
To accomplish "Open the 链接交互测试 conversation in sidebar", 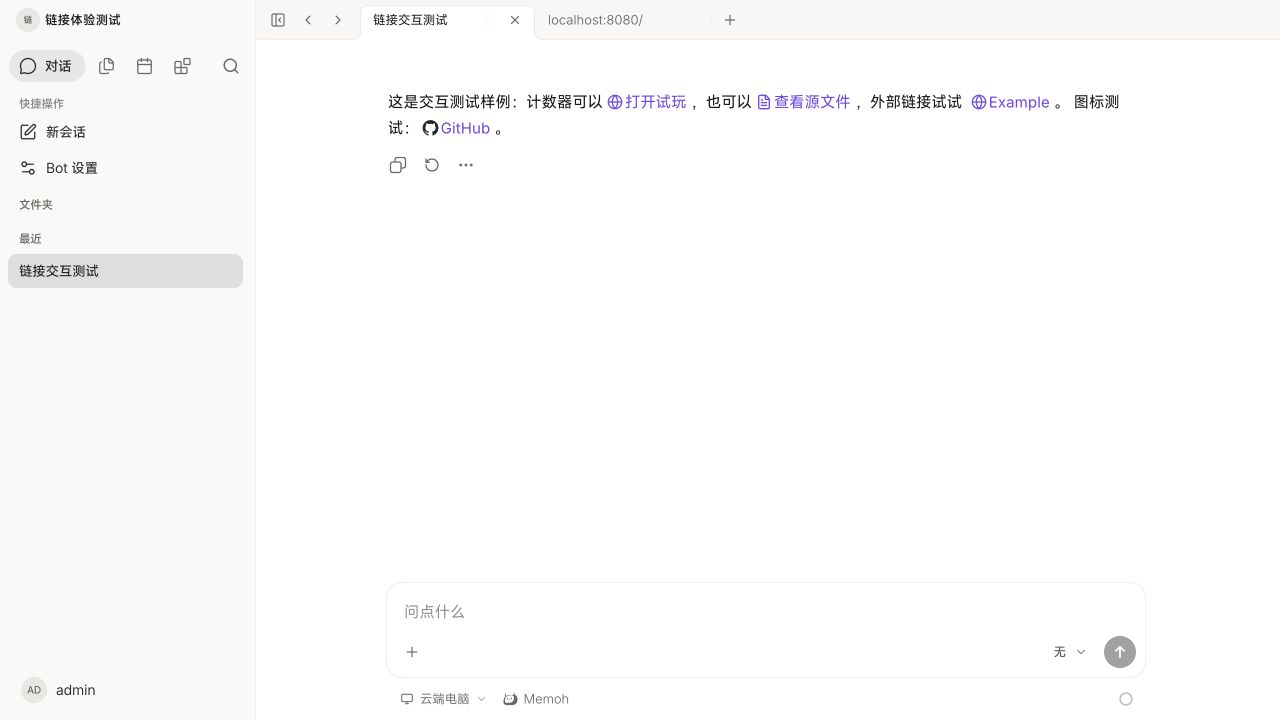I will 125,271.
